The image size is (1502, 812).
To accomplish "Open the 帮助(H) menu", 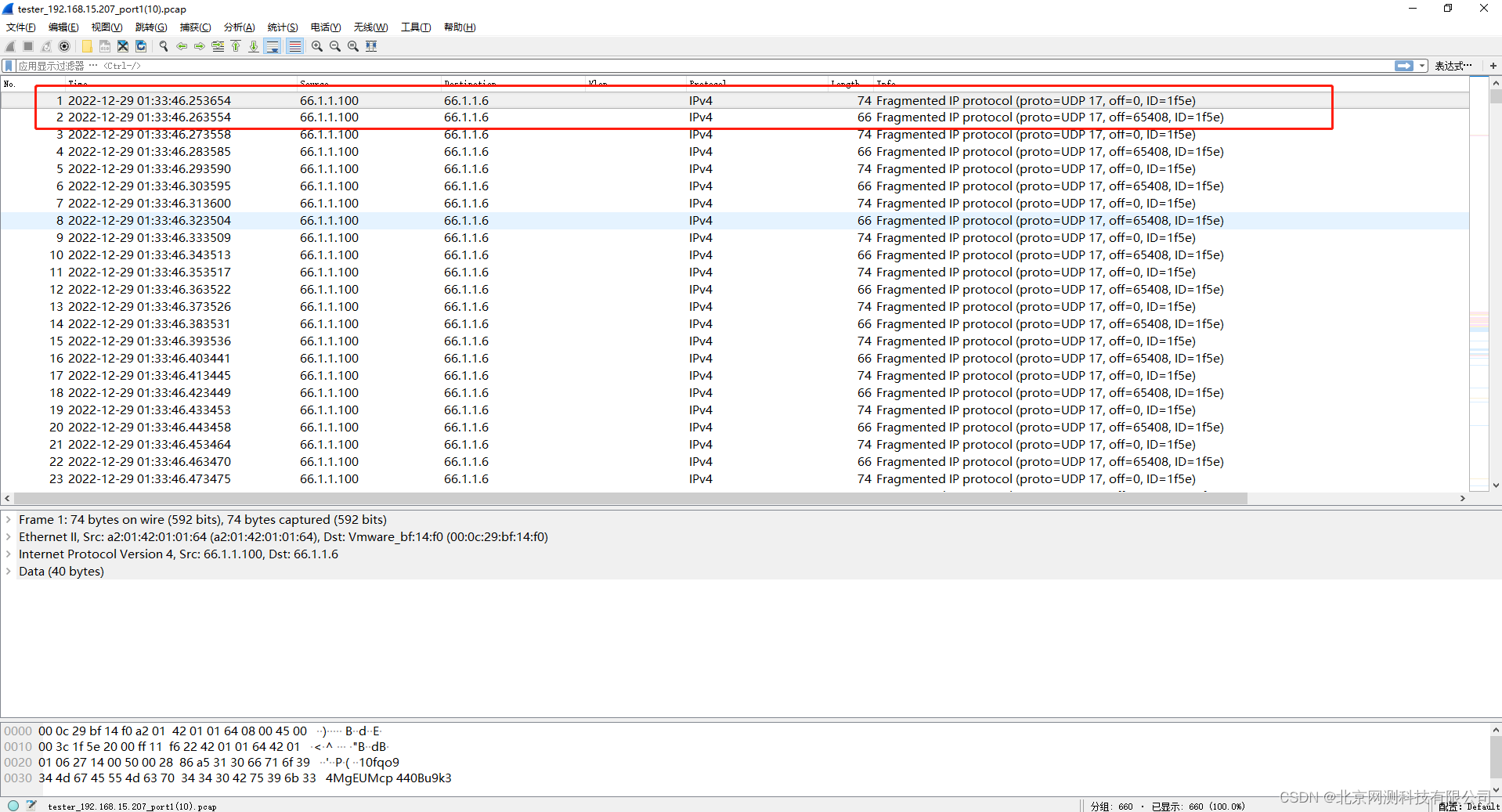I will [x=460, y=27].
